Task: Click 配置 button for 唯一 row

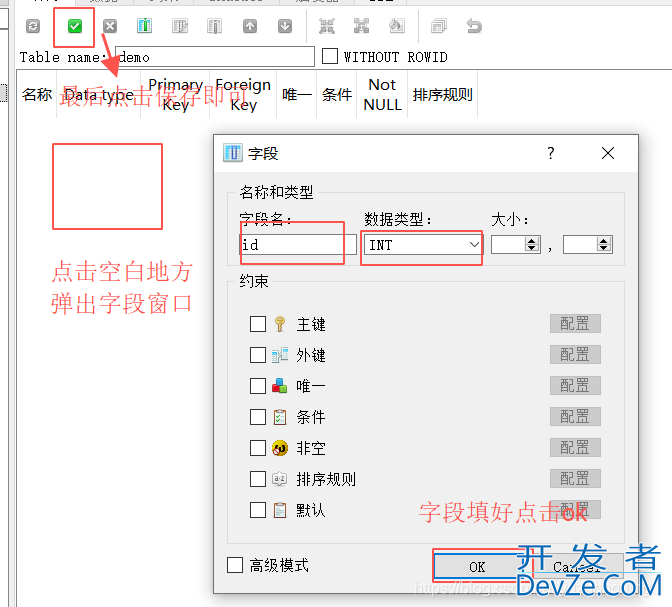Action: click(x=575, y=385)
